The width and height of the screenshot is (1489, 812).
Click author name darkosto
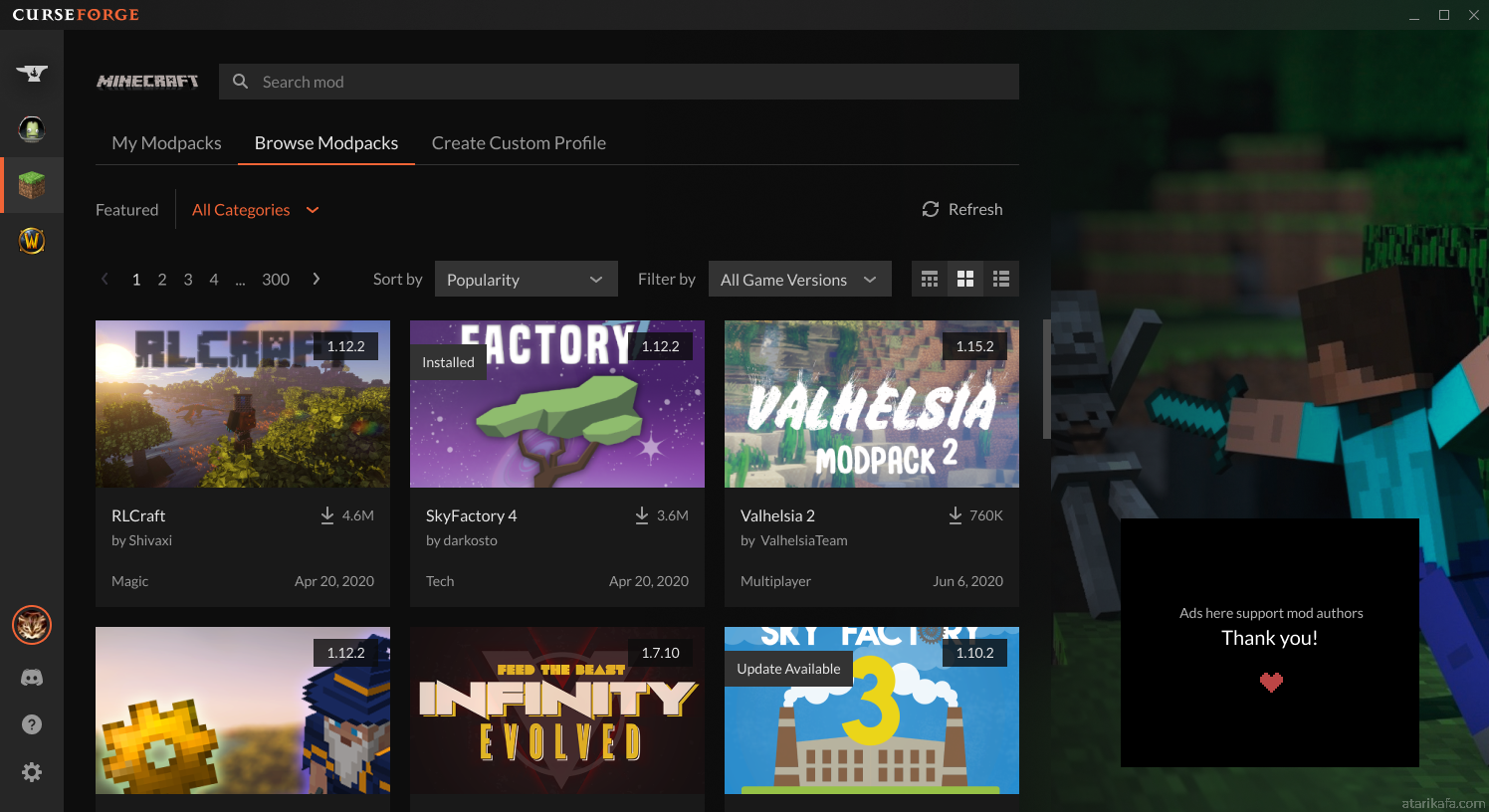click(470, 540)
